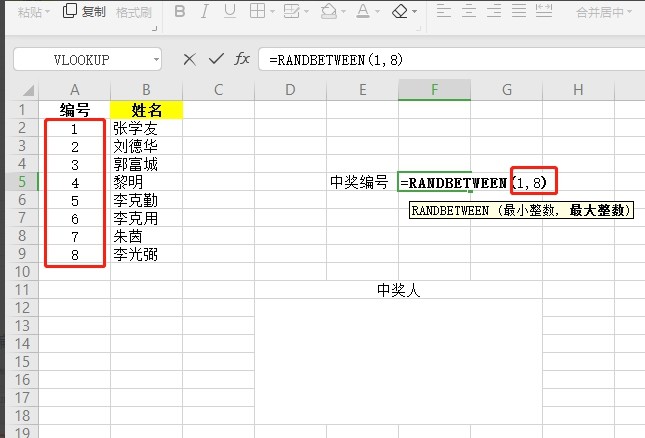
Task: Click the copy button
Action: (x=85, y=12)
